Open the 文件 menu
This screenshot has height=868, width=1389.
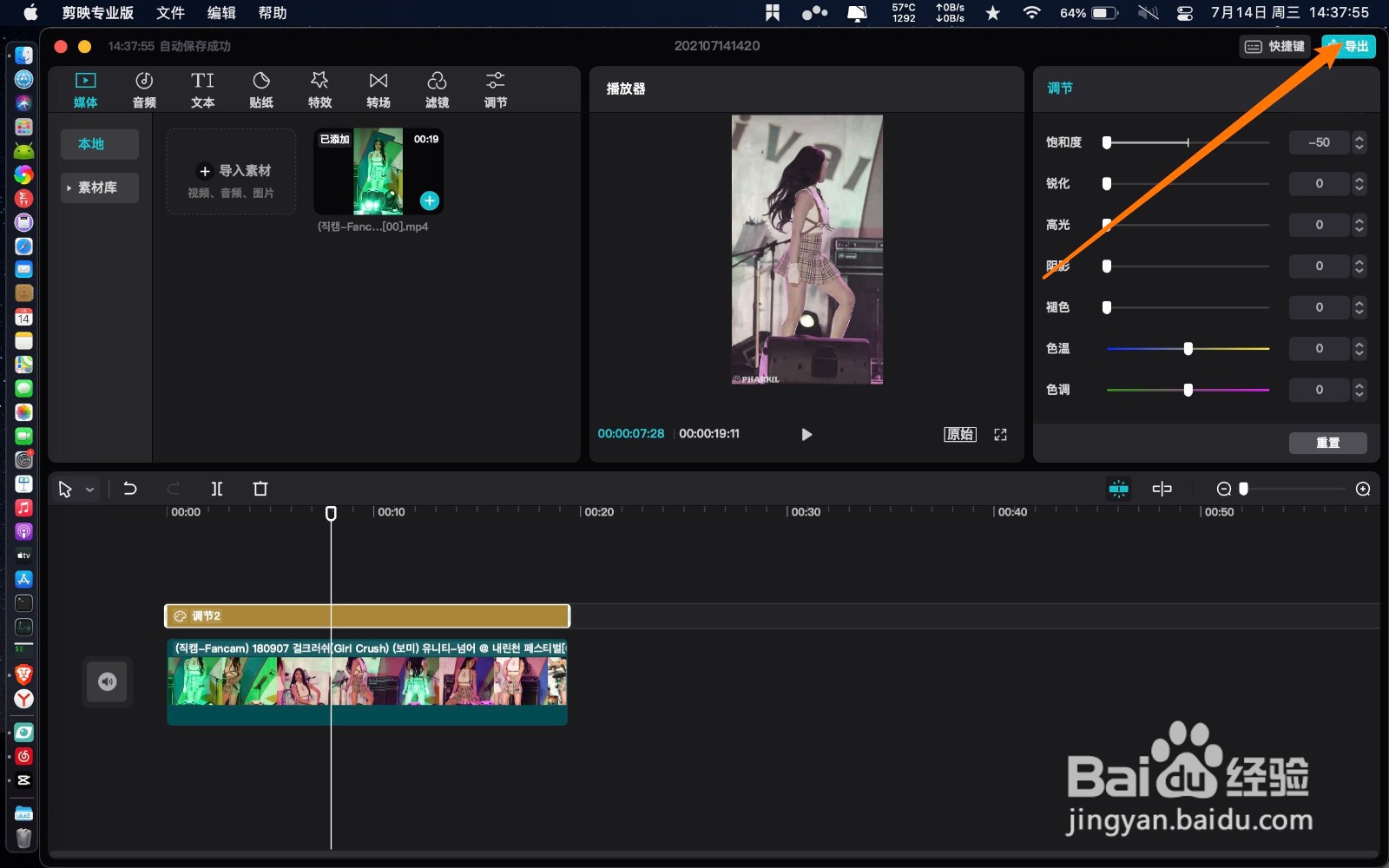[170, 13]
